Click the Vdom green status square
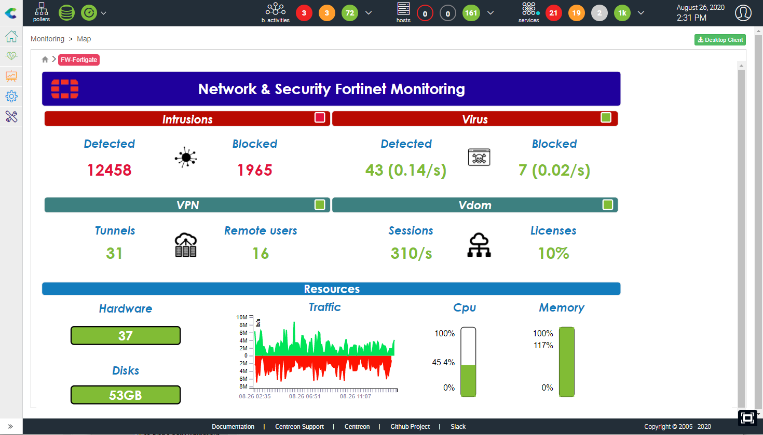 pos(607,204)
